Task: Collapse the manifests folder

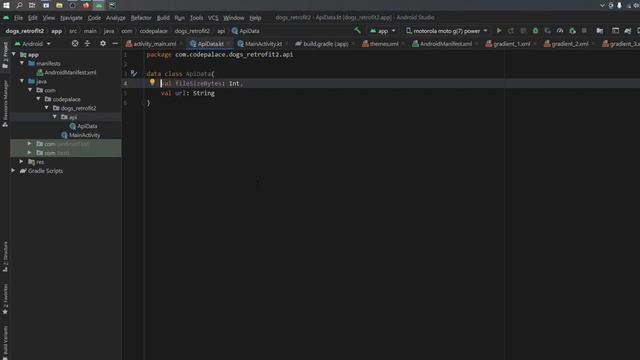Action: [x=22, y=63]
